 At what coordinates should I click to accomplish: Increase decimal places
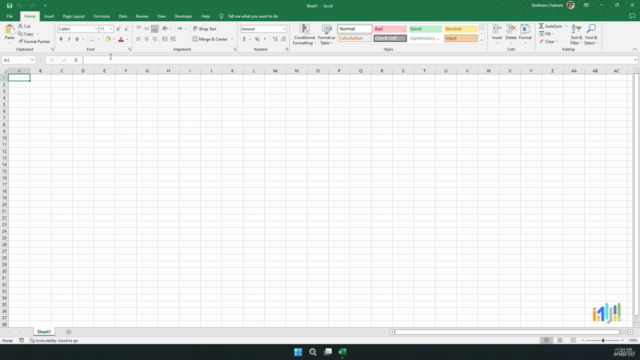click(275, 39)
